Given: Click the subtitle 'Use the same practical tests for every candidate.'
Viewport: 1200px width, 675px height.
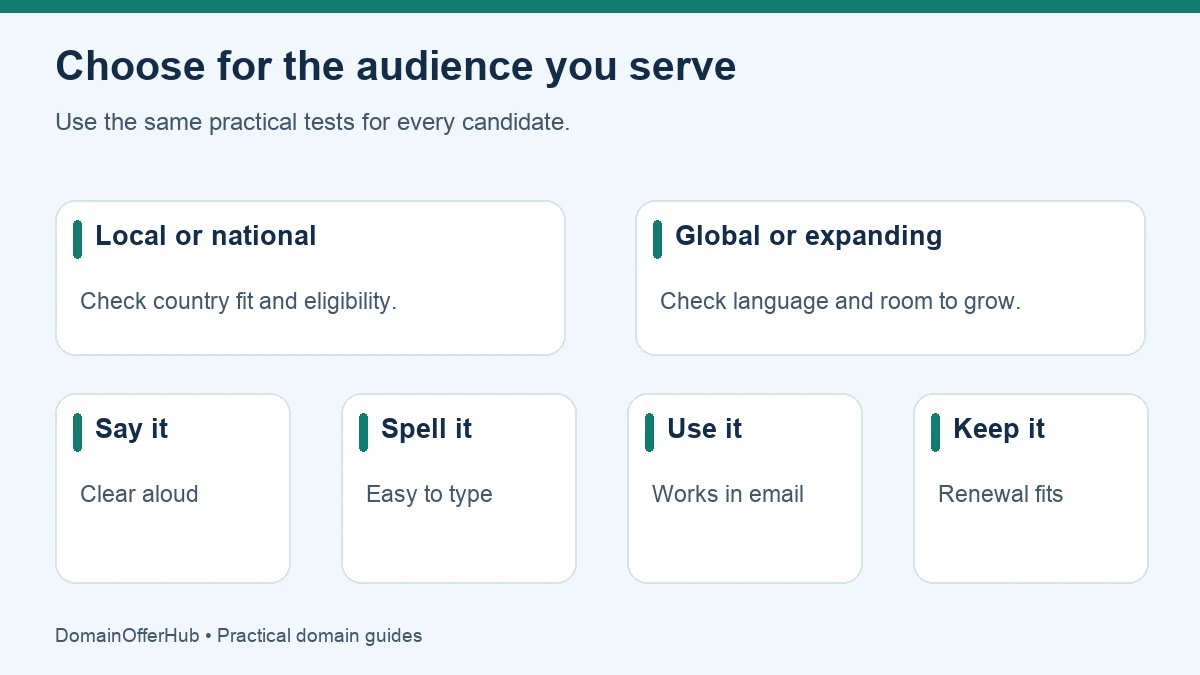Looking at the screenshot, I should pos(313,123).
